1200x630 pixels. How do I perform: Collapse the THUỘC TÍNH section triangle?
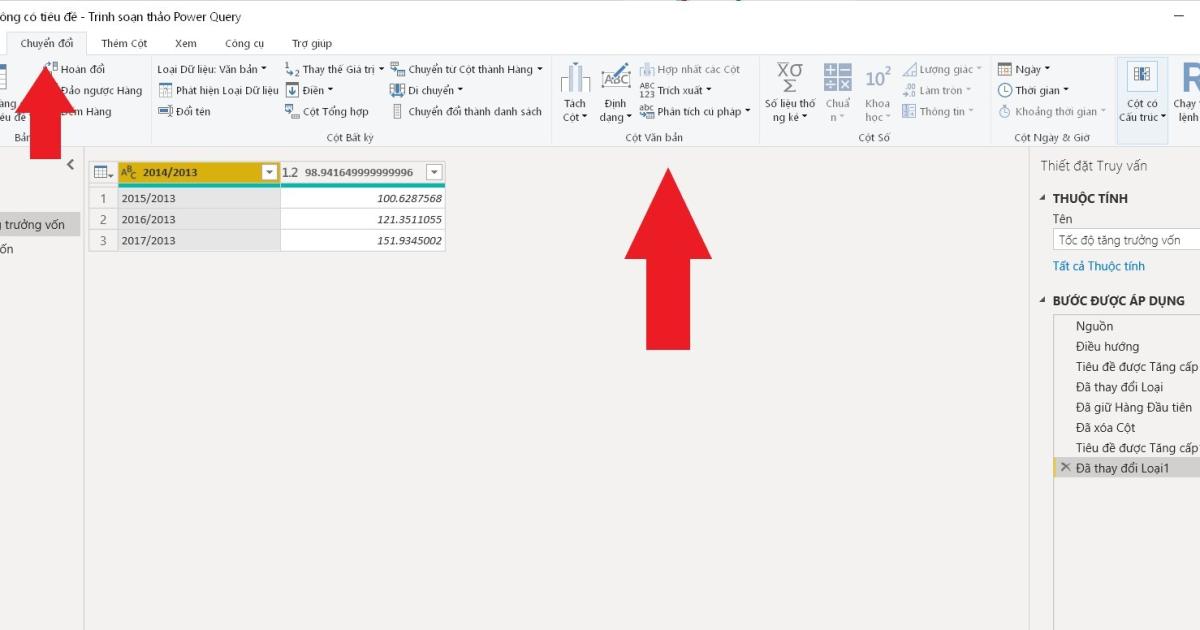1044,198
